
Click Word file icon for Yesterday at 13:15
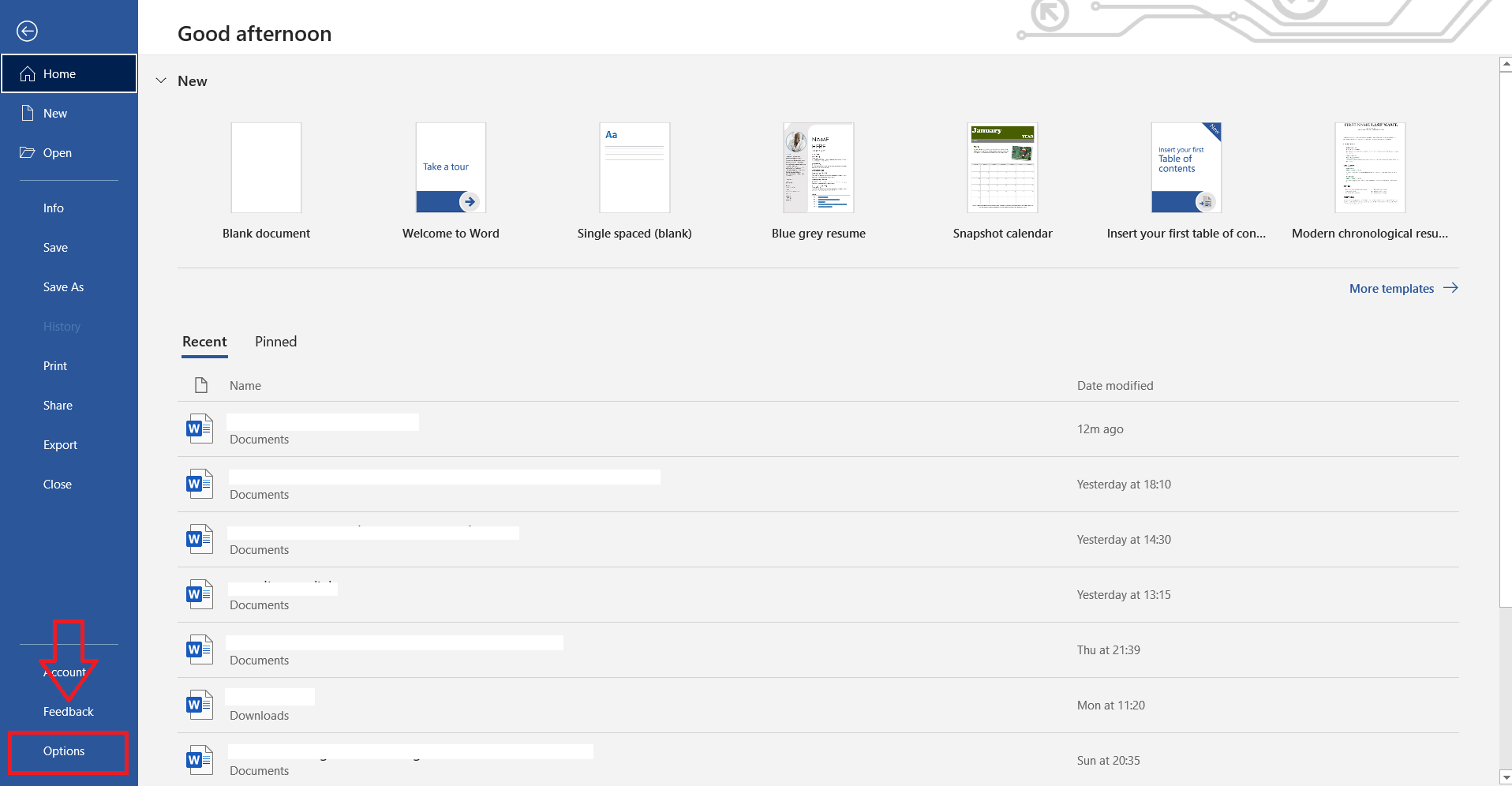200,594
